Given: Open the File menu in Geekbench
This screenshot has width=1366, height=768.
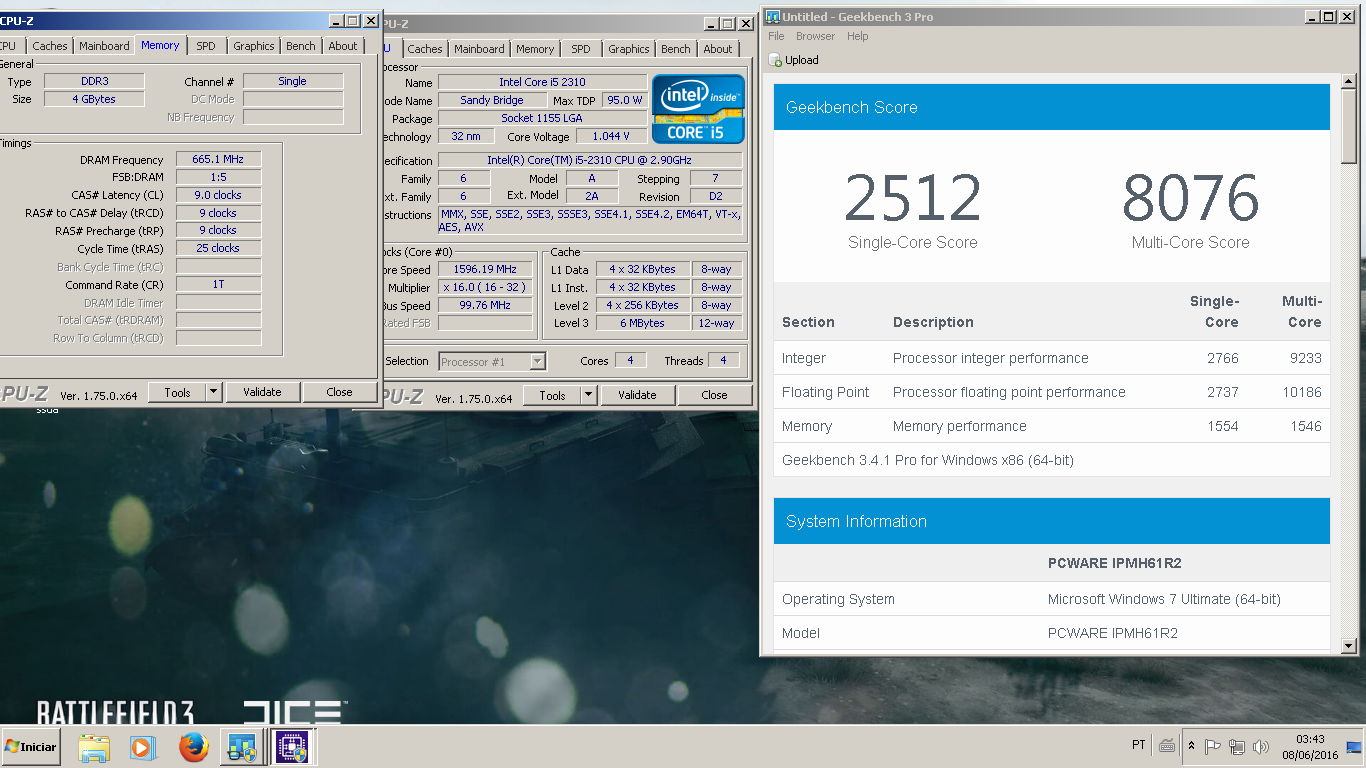Looking at the screenshot, I should [x=776, y=36].
